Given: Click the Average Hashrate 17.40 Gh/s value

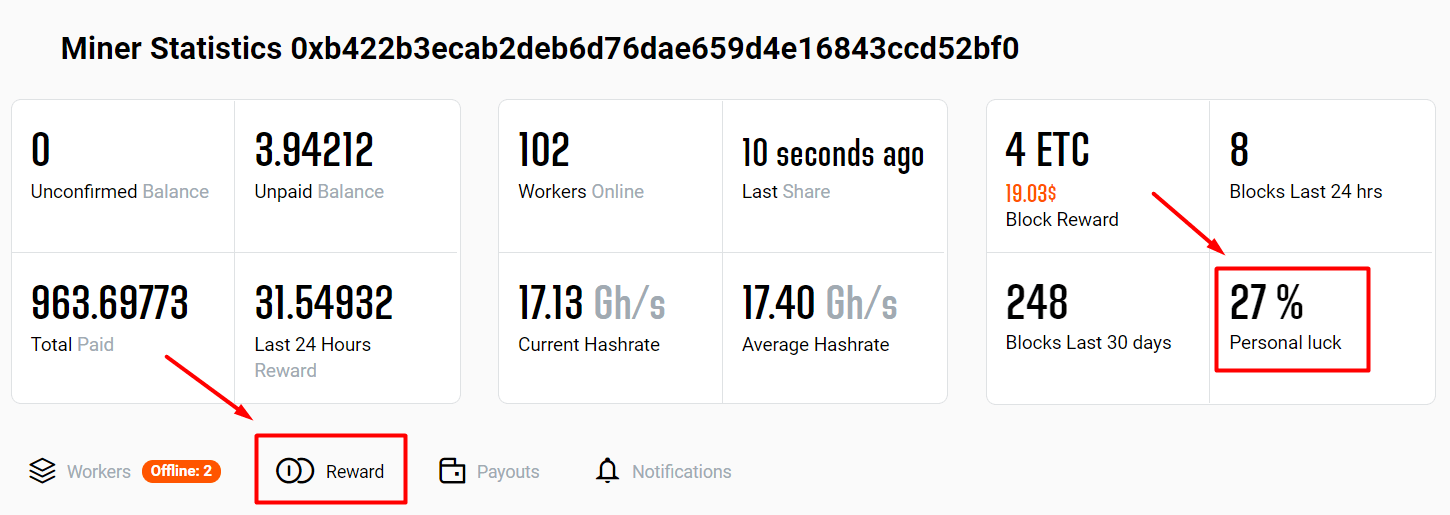Looking at the screenshot, I should coord(819,304).
